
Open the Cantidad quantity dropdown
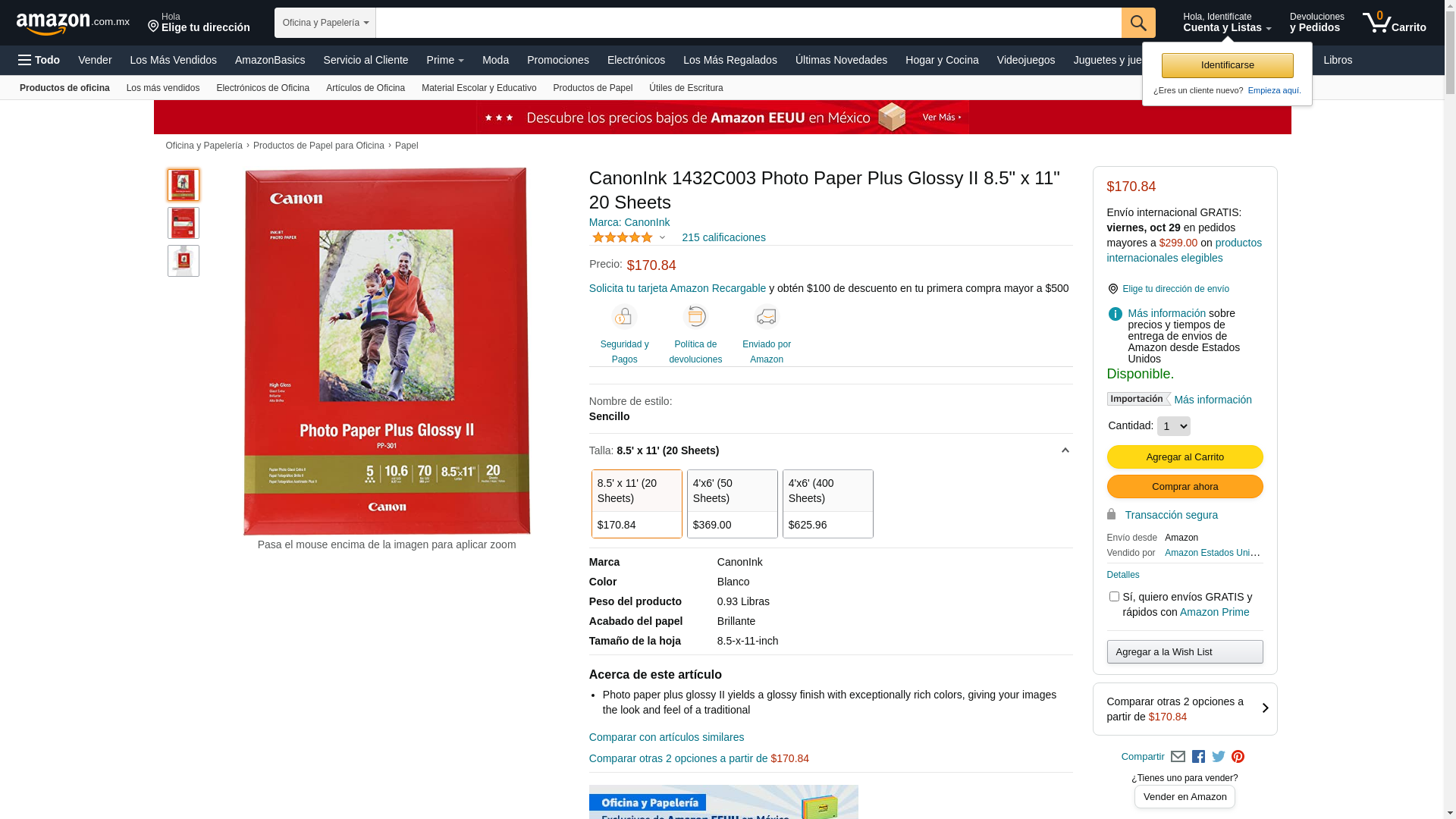(x=1174, y=426)
